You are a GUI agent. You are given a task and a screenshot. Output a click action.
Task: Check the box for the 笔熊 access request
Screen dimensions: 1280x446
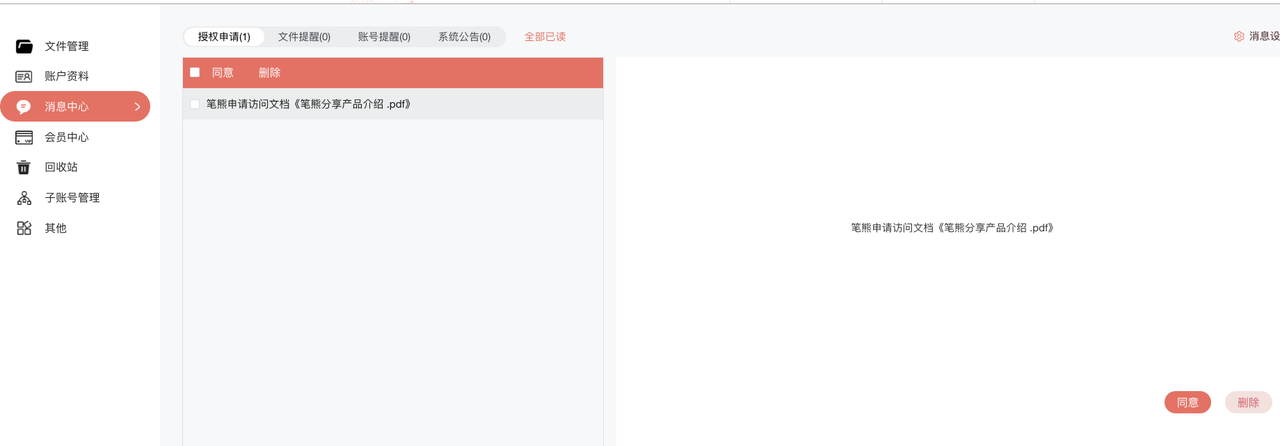(x=195, y=104)
